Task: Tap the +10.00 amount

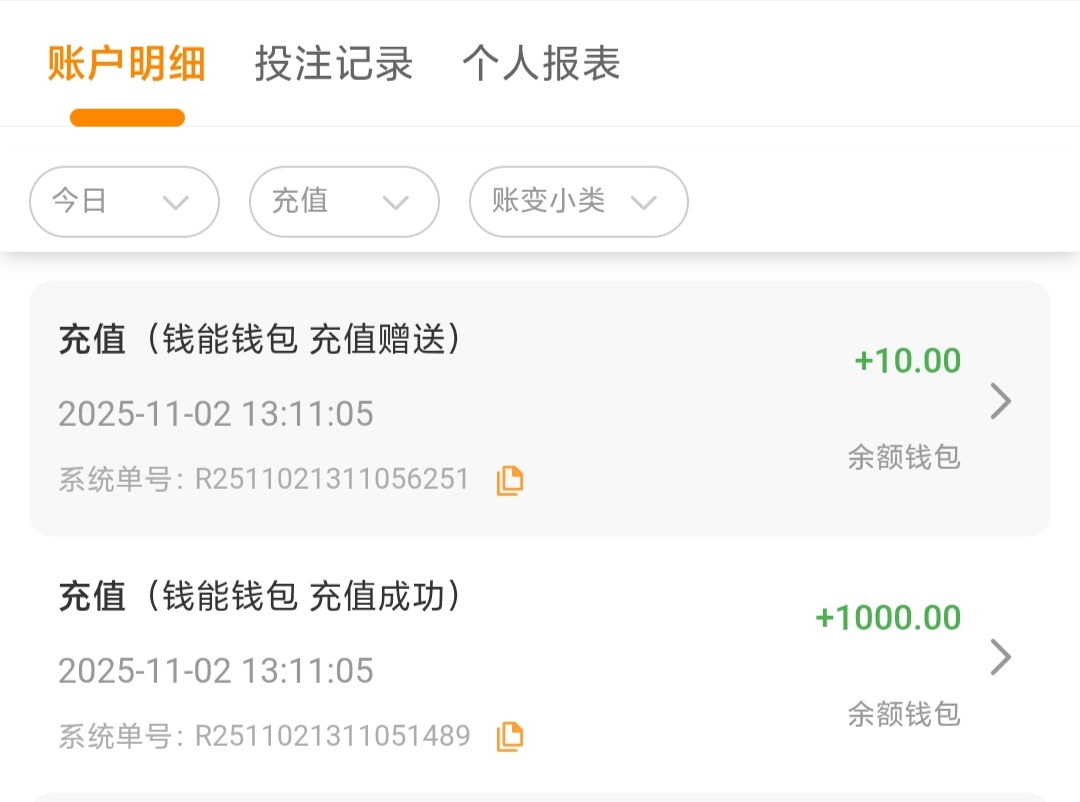Action: (x=907, y=361)
